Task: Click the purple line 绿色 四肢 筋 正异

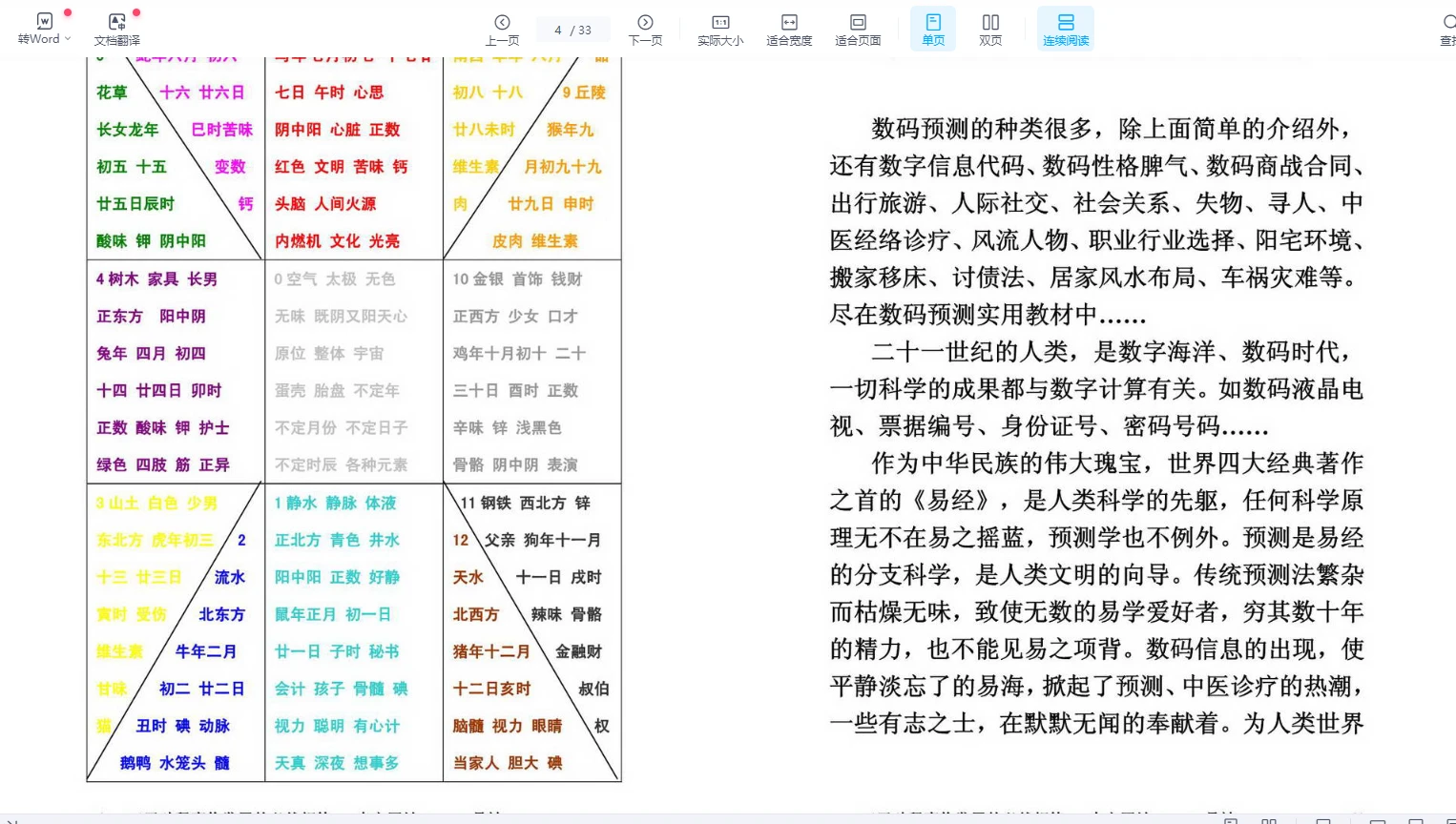Action: coord(163,465)
